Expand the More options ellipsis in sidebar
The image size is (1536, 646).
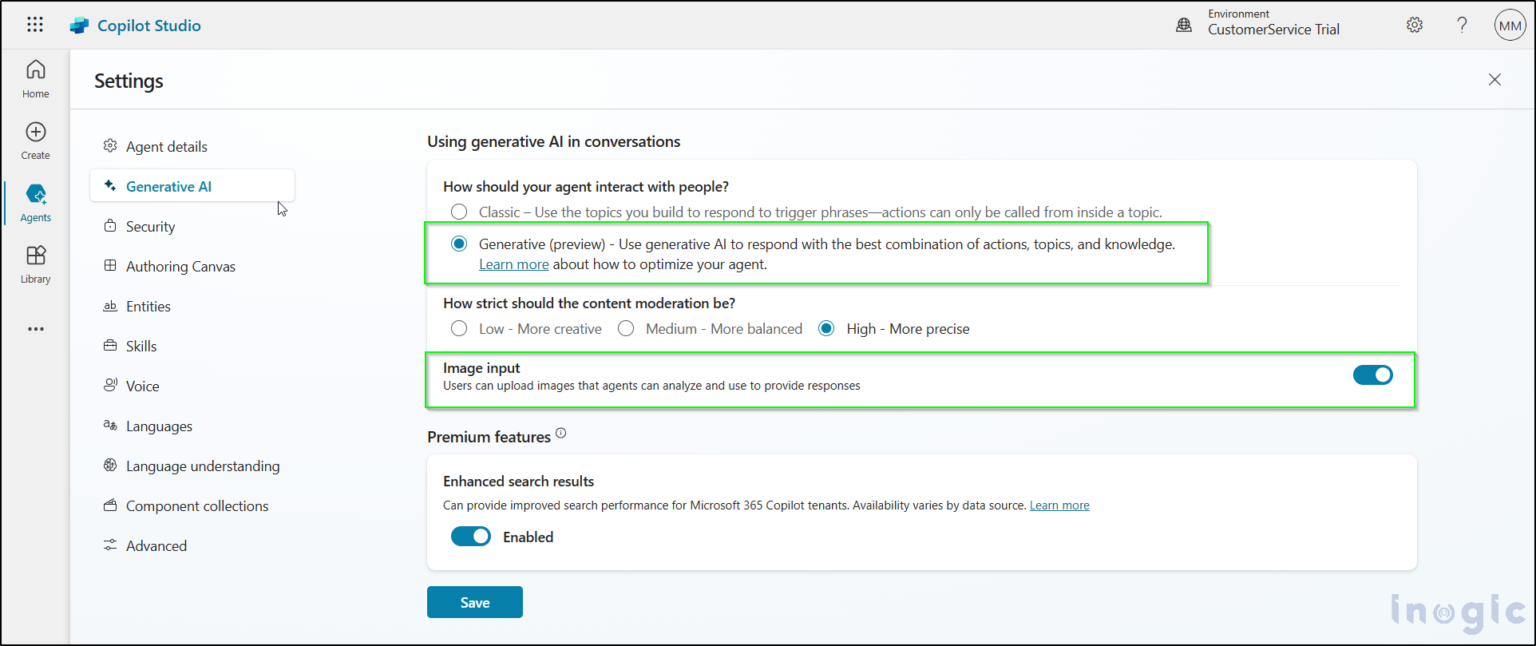35,328
